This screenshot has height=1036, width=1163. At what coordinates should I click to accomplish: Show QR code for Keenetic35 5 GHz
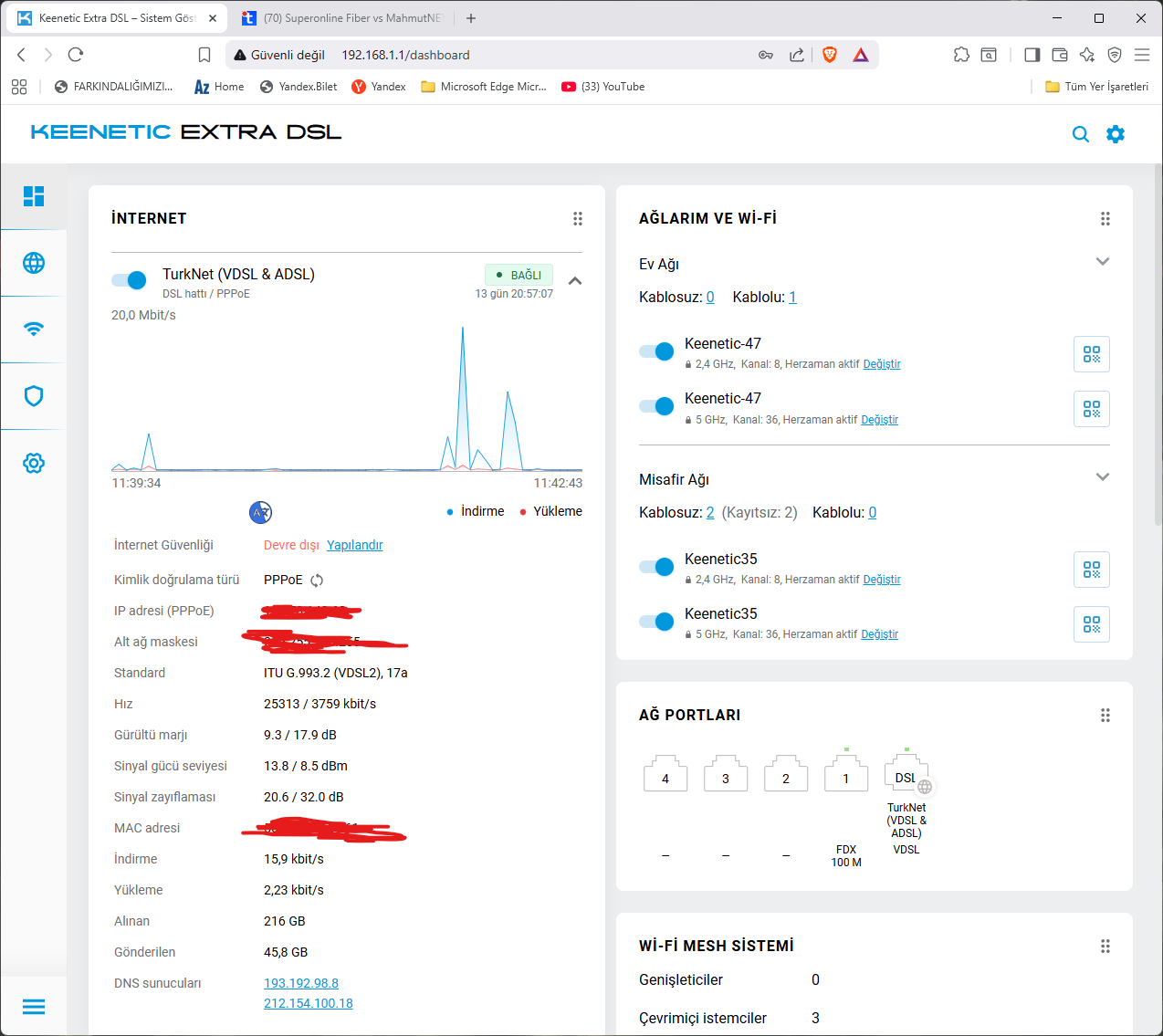(1092, 624)
